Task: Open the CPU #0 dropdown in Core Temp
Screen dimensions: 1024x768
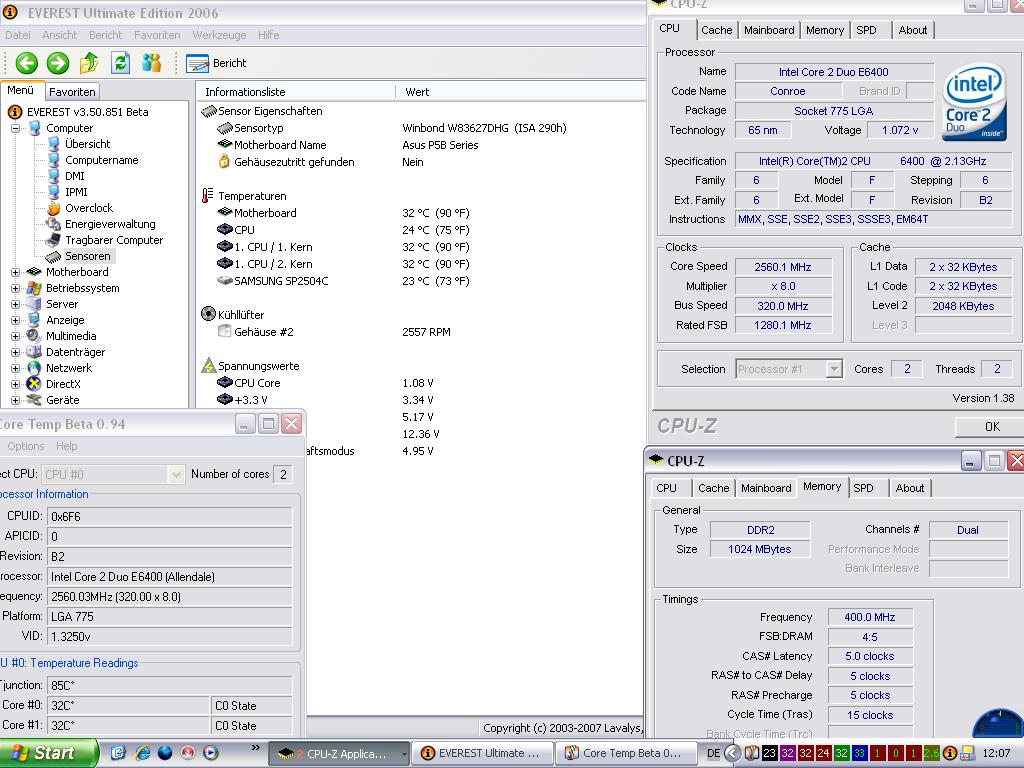Action: 112,474
